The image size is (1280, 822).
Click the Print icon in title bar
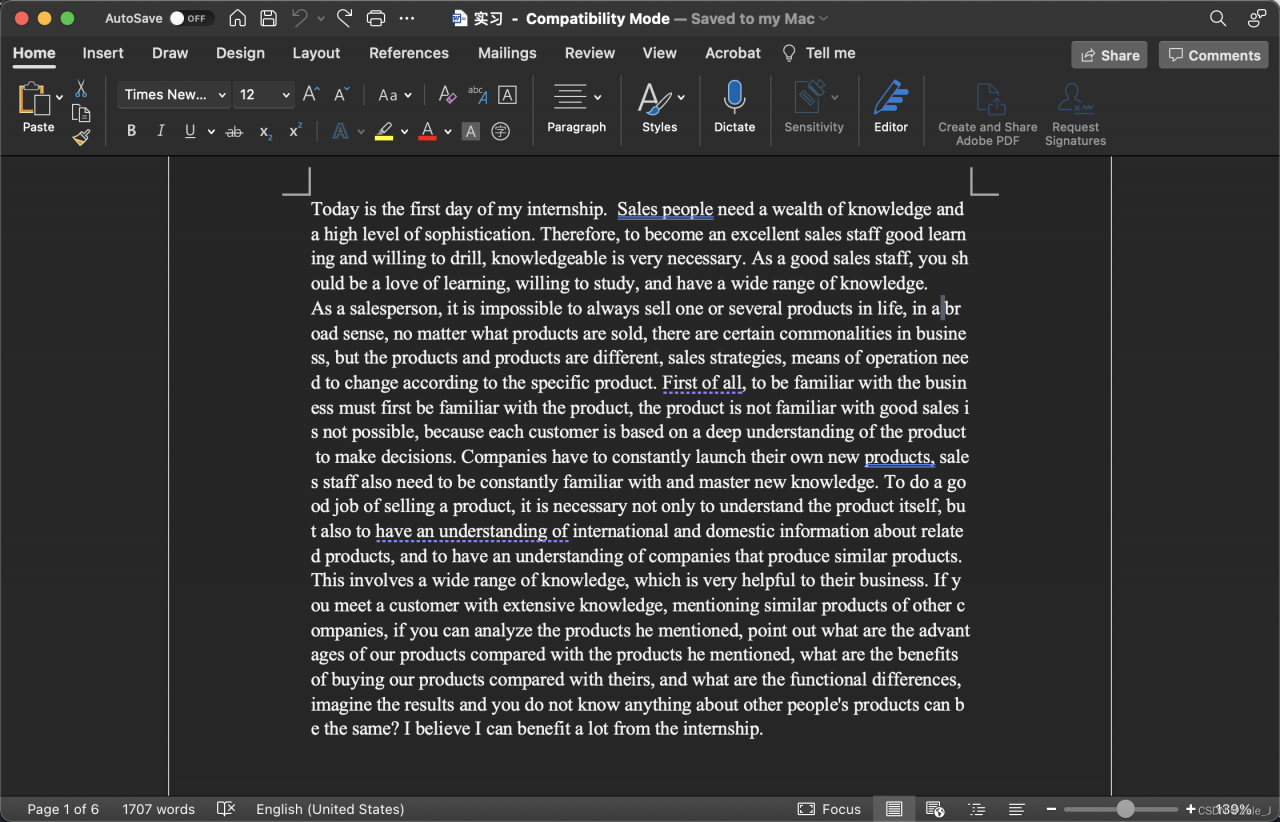[x=375, y=18]
